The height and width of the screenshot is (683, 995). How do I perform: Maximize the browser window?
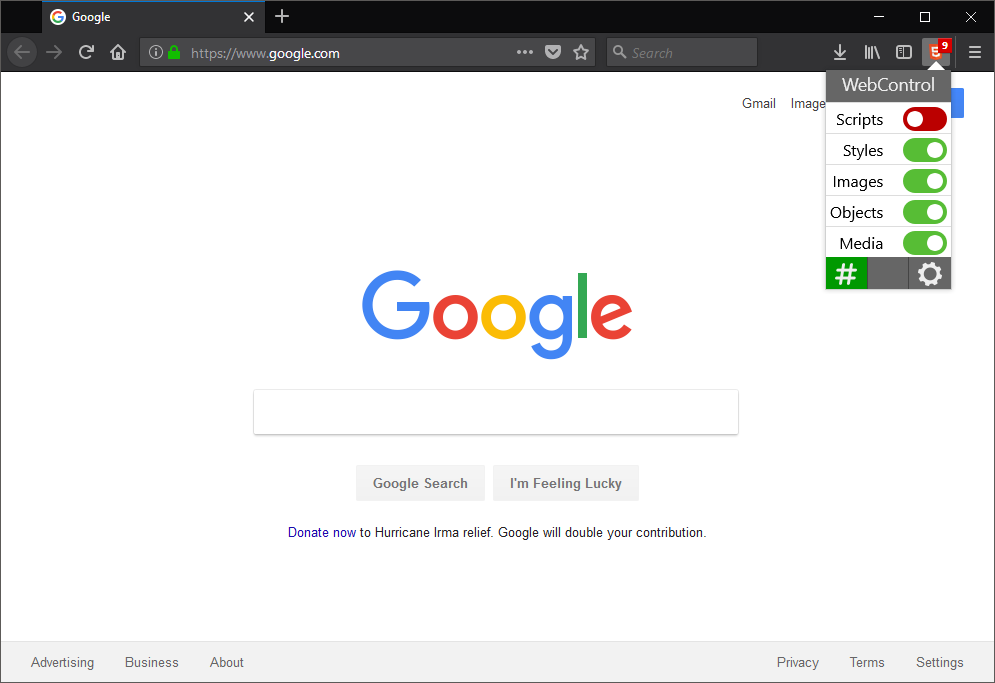pos(925,17)
